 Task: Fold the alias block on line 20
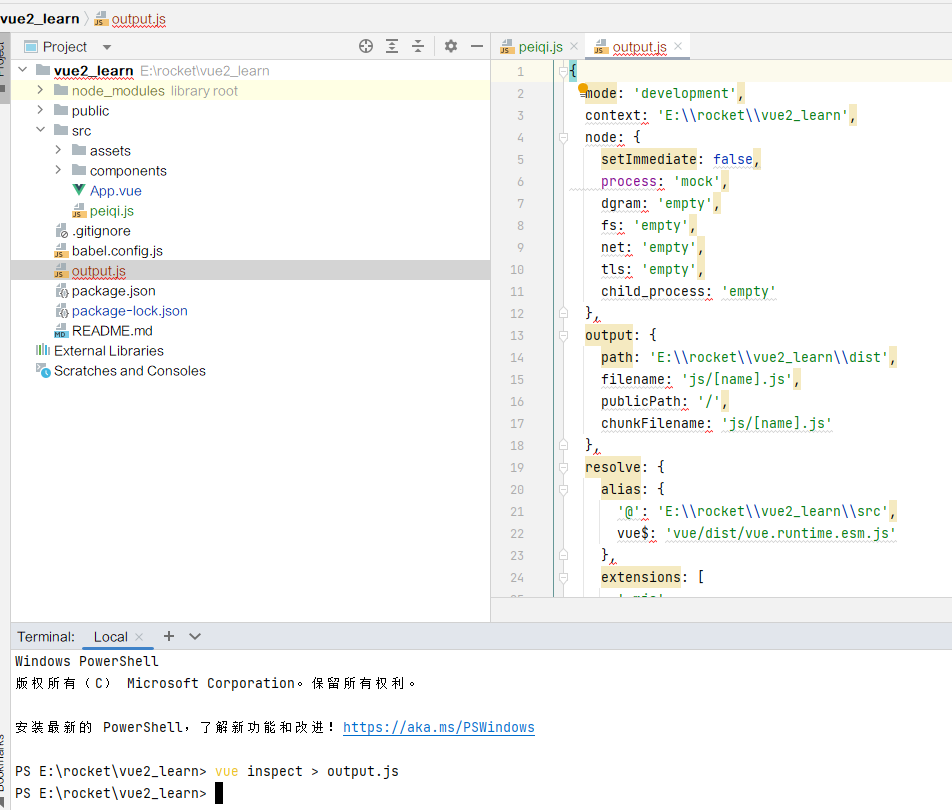(563, 489)
